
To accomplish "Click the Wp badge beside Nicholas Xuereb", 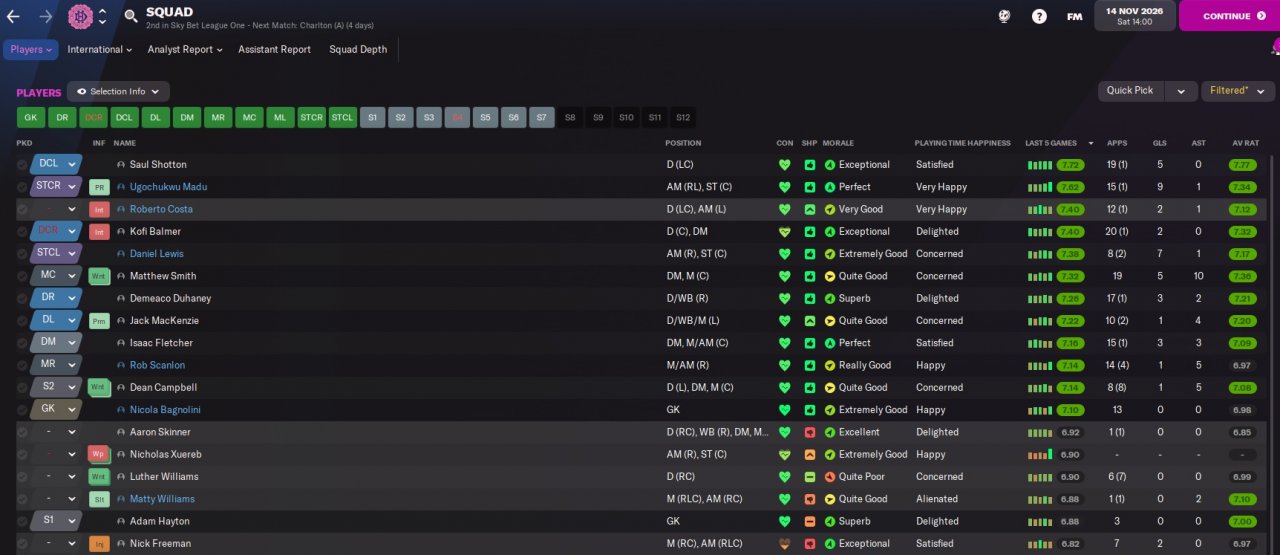I will (x=99, y=454).
